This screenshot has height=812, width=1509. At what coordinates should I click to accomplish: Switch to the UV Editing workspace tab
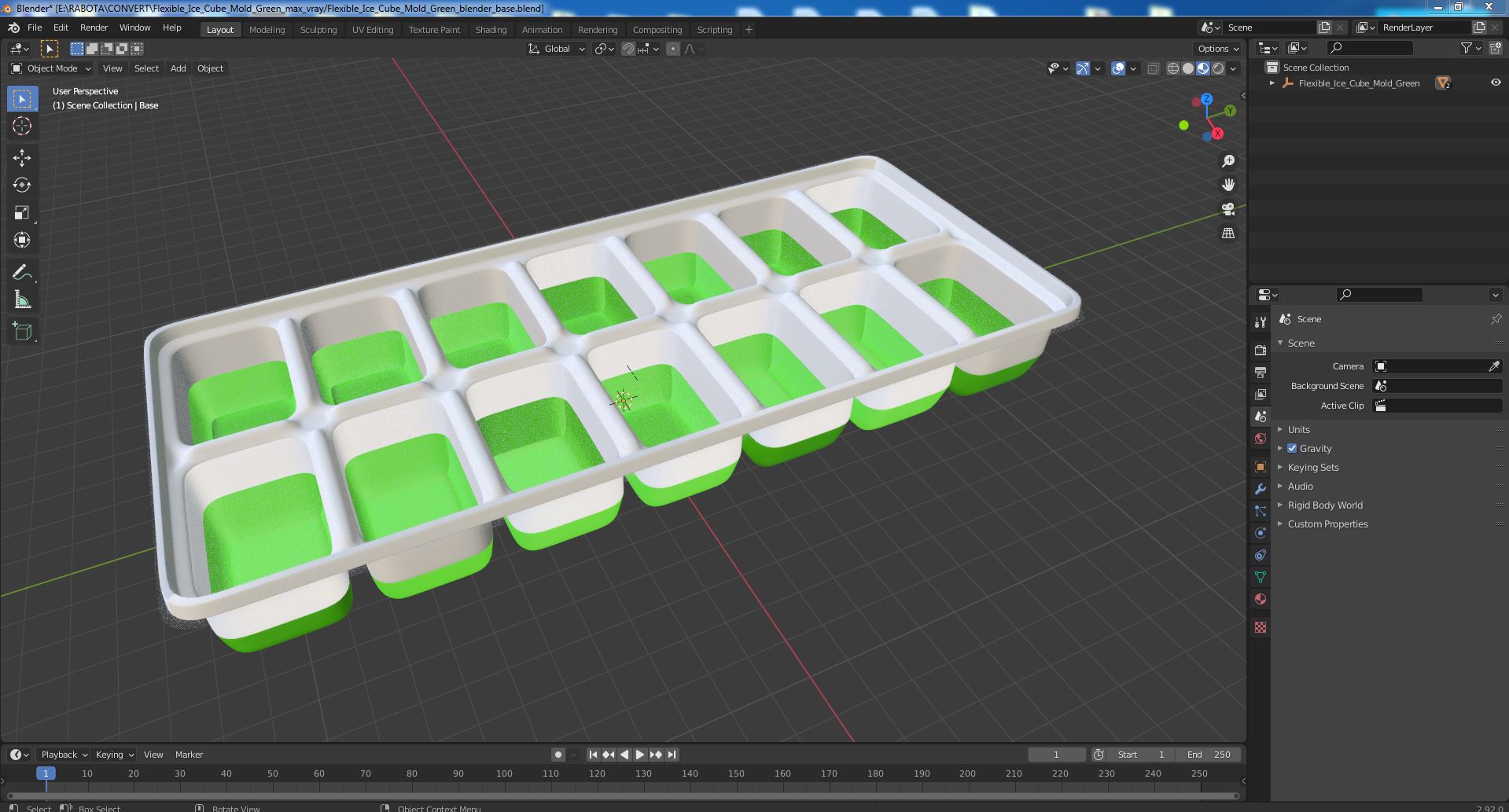373,30
